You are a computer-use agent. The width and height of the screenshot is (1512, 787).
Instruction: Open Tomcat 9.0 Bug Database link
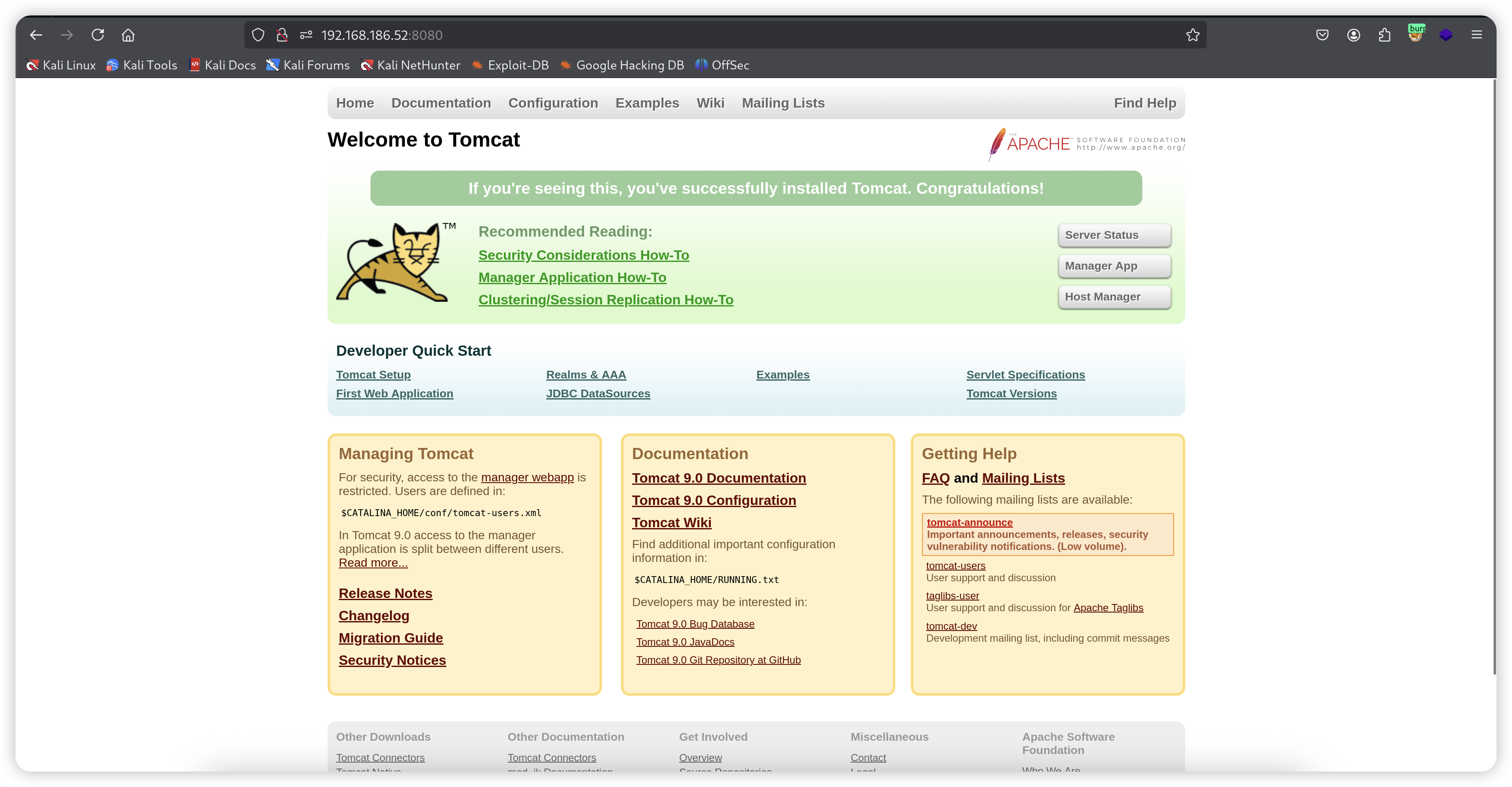695,625
